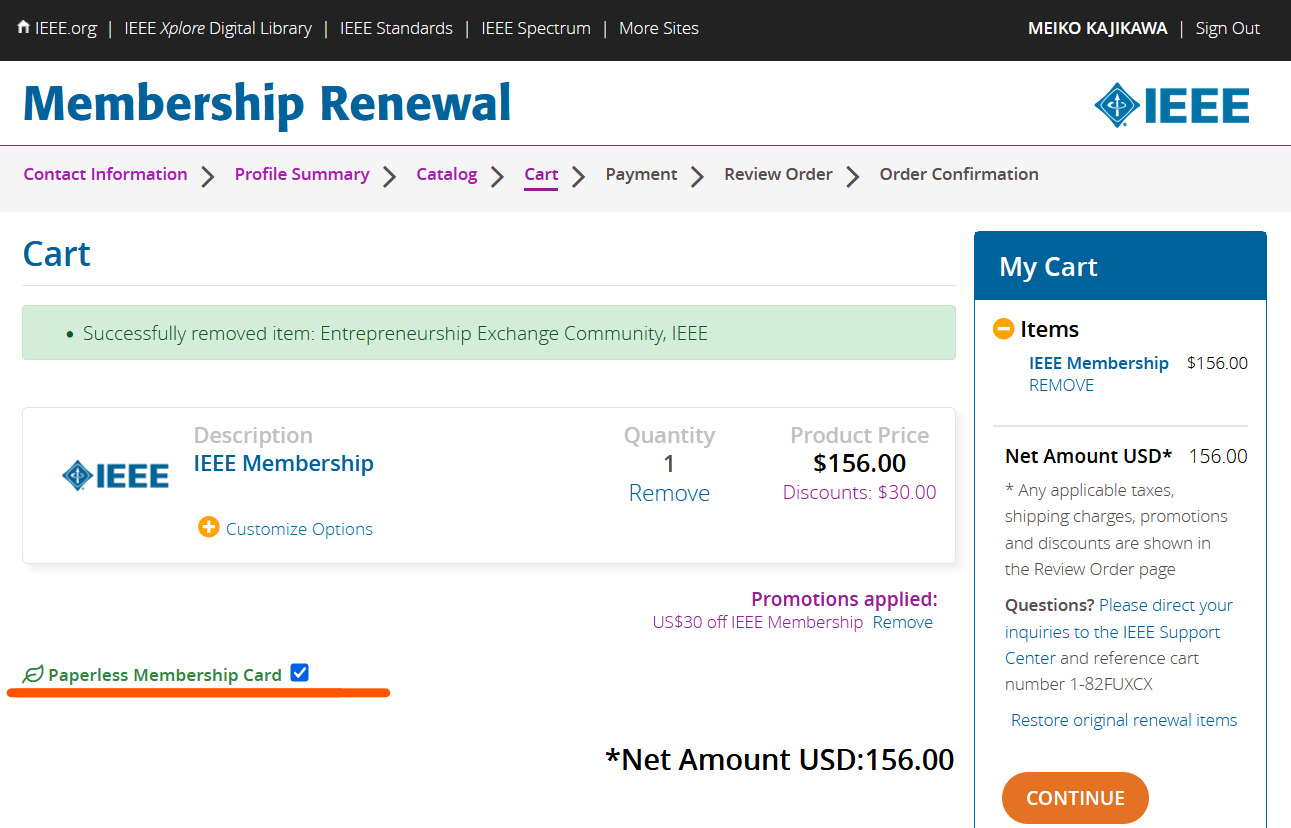Screen dimensions: 1291x828
Task: Click the home icon beside IEEE.org
Action: [x=23, y=27]
